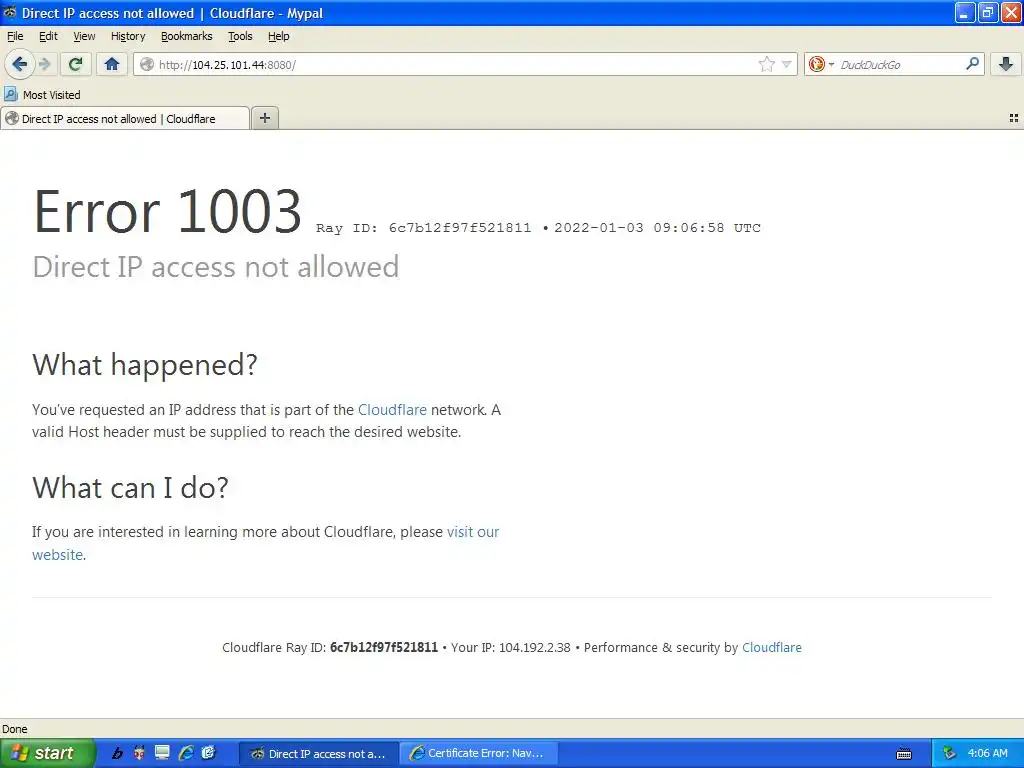Open the Cloudflare link in page footer
The height and width of the screenshot is (768, 1024).
[x=771, y=647]
